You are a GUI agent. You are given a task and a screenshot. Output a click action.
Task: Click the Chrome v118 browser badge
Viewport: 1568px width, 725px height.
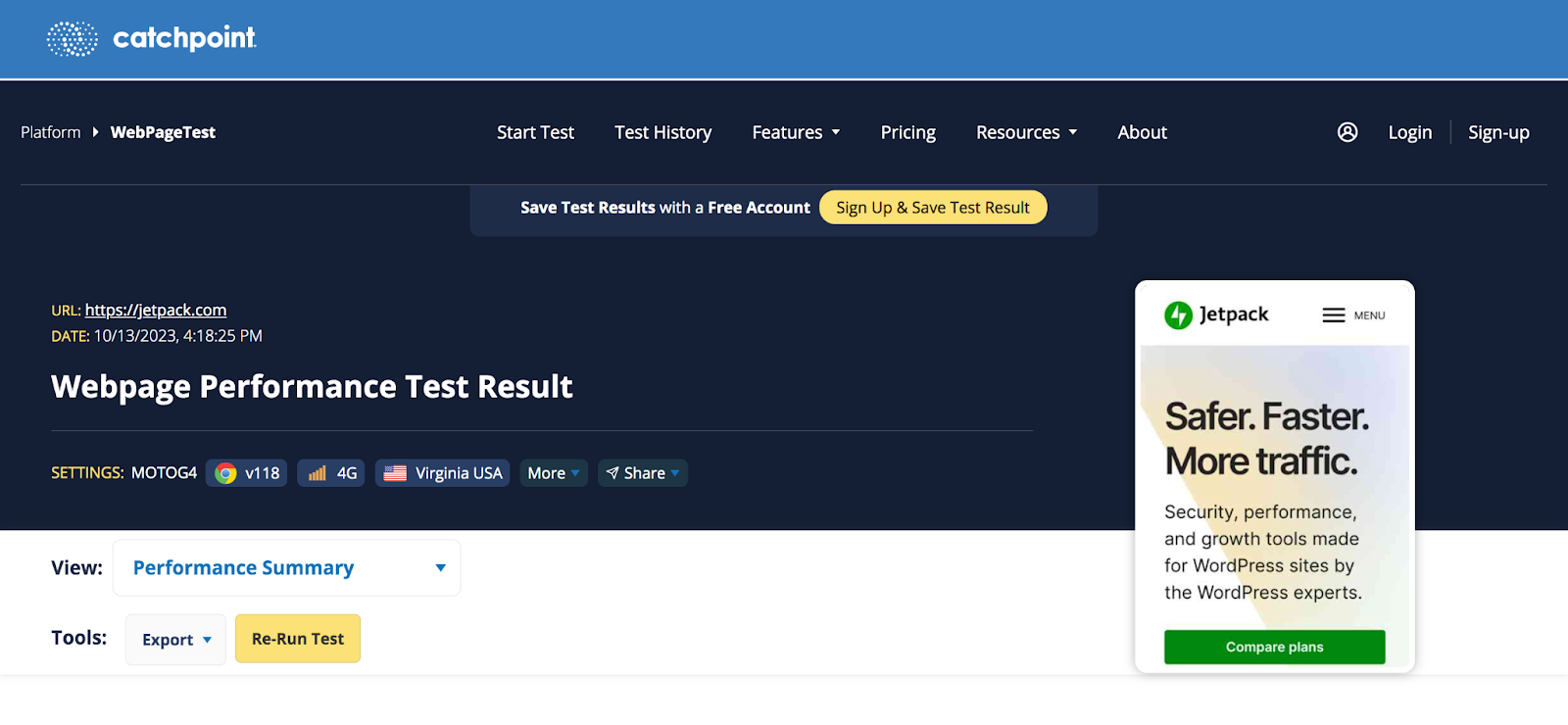point(247,473)
